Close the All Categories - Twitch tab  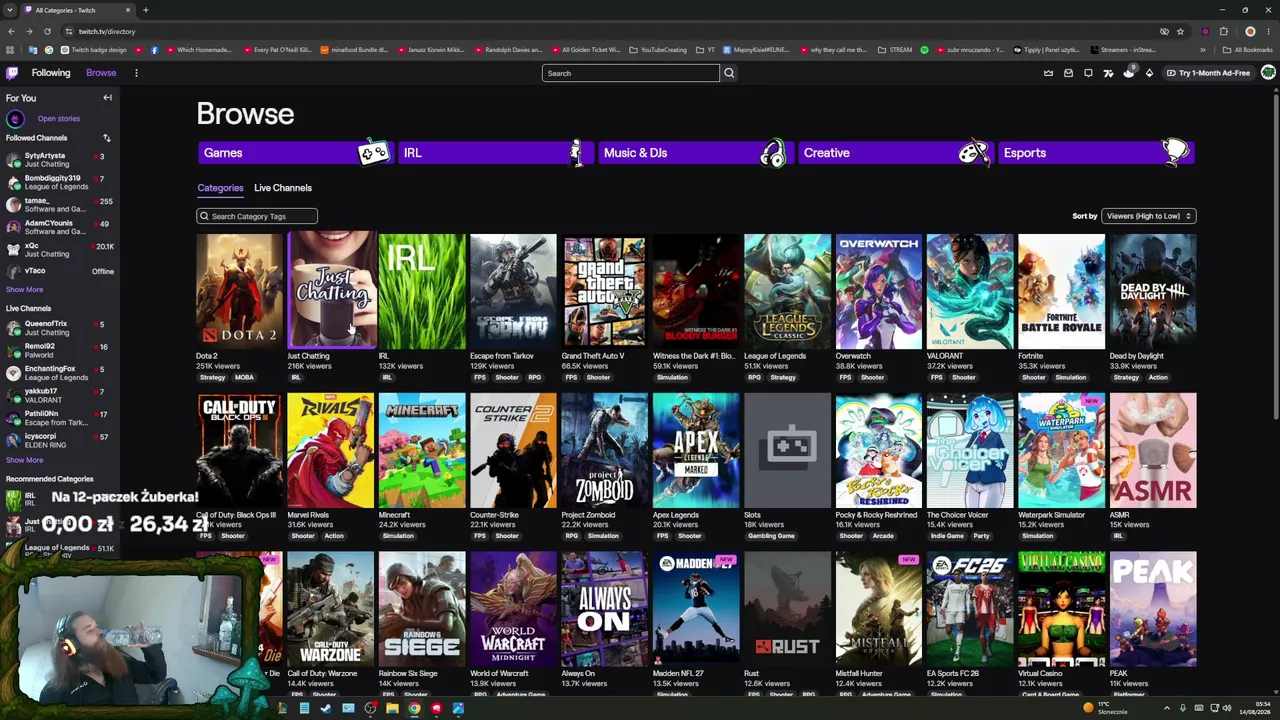tap(127, 10)
